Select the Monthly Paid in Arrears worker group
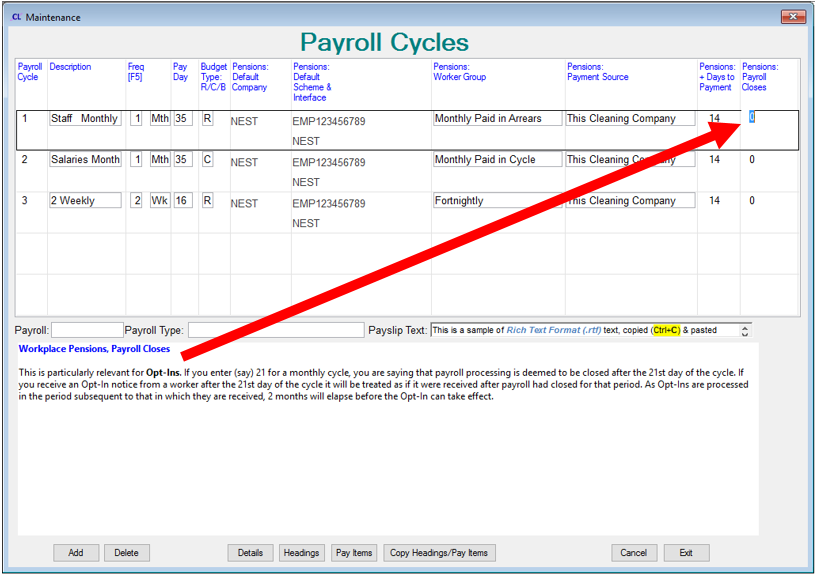Image resolution: width=817 pixels, height=576 pixels. pos(496,119)
